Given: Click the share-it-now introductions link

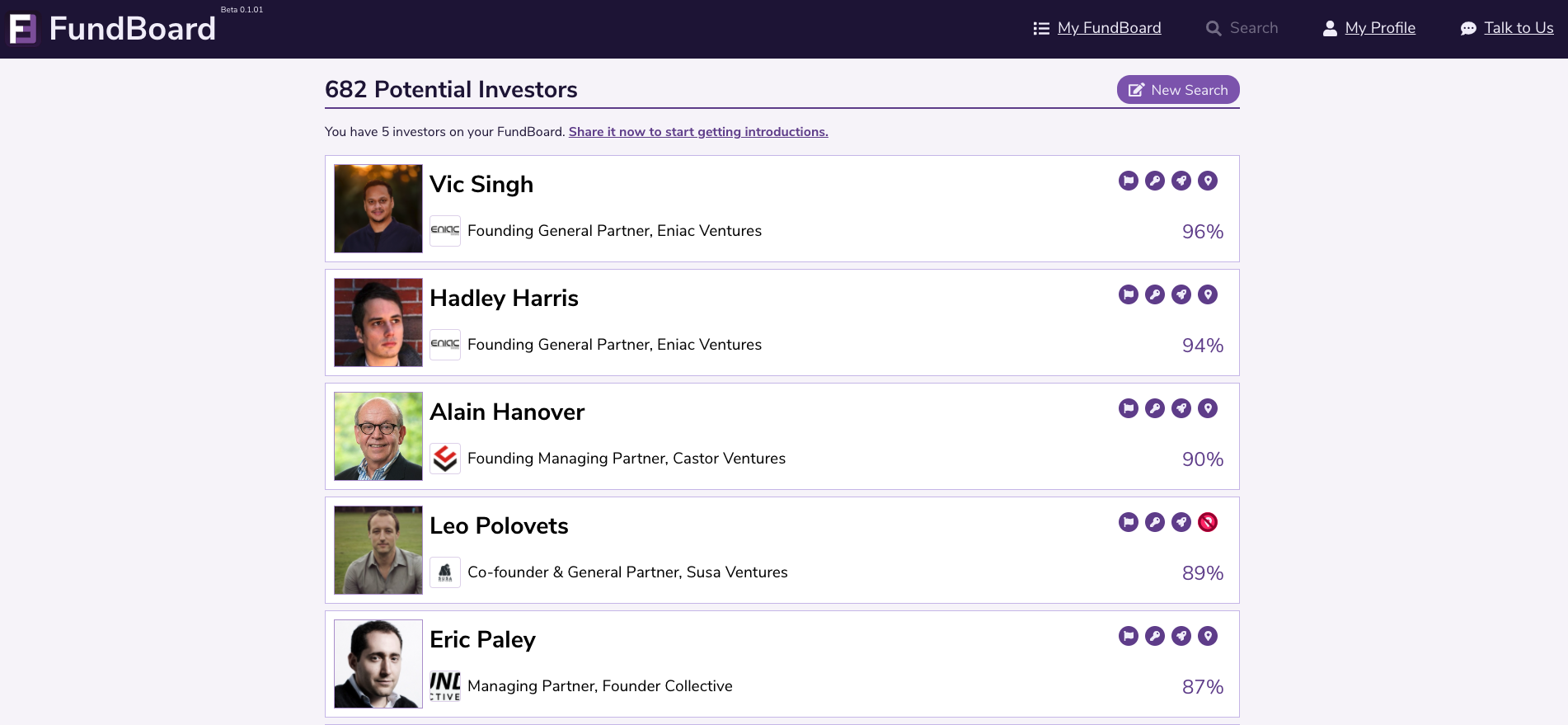Looking at the screenshot, I should tap(698, 132).
